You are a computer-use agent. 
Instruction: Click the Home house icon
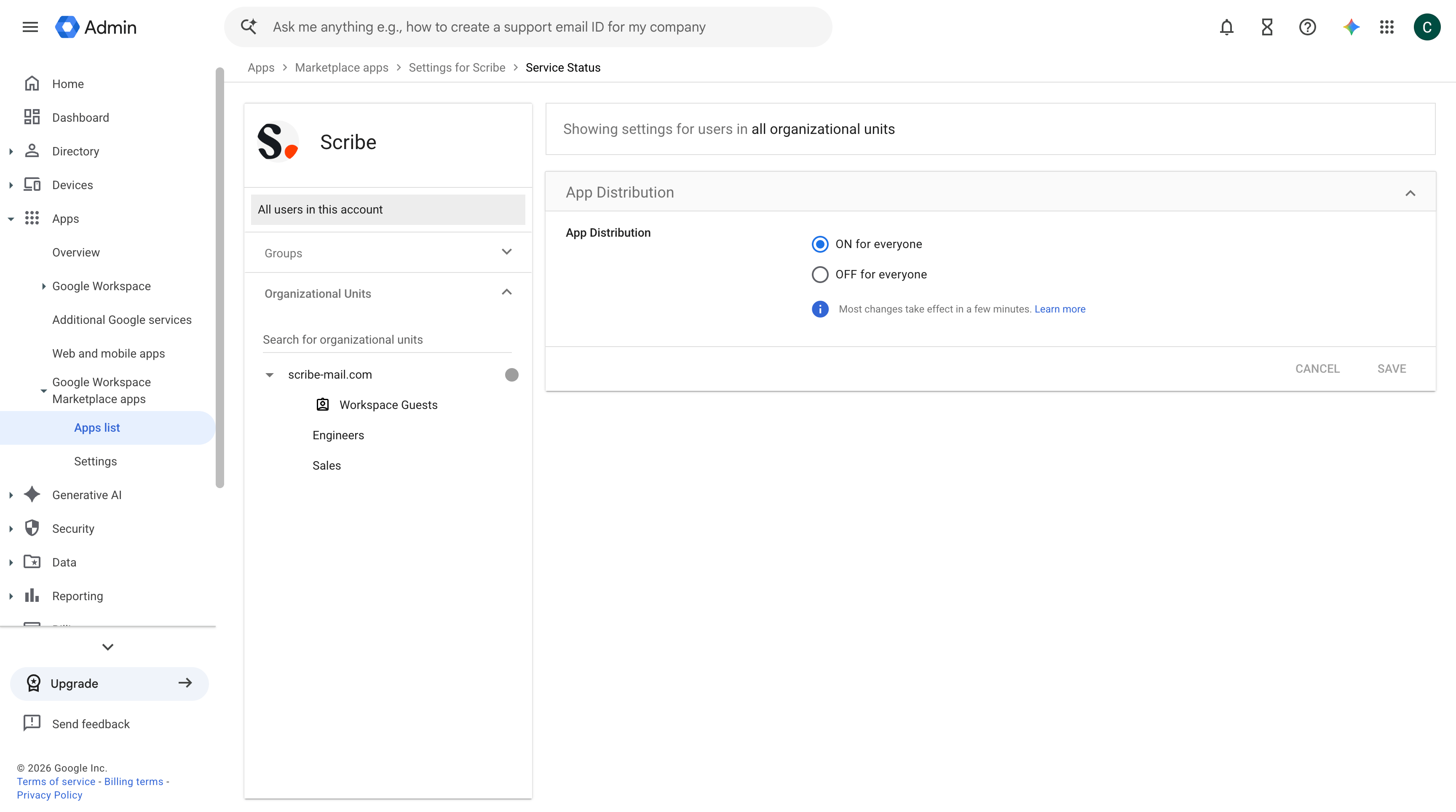[32, 84]
